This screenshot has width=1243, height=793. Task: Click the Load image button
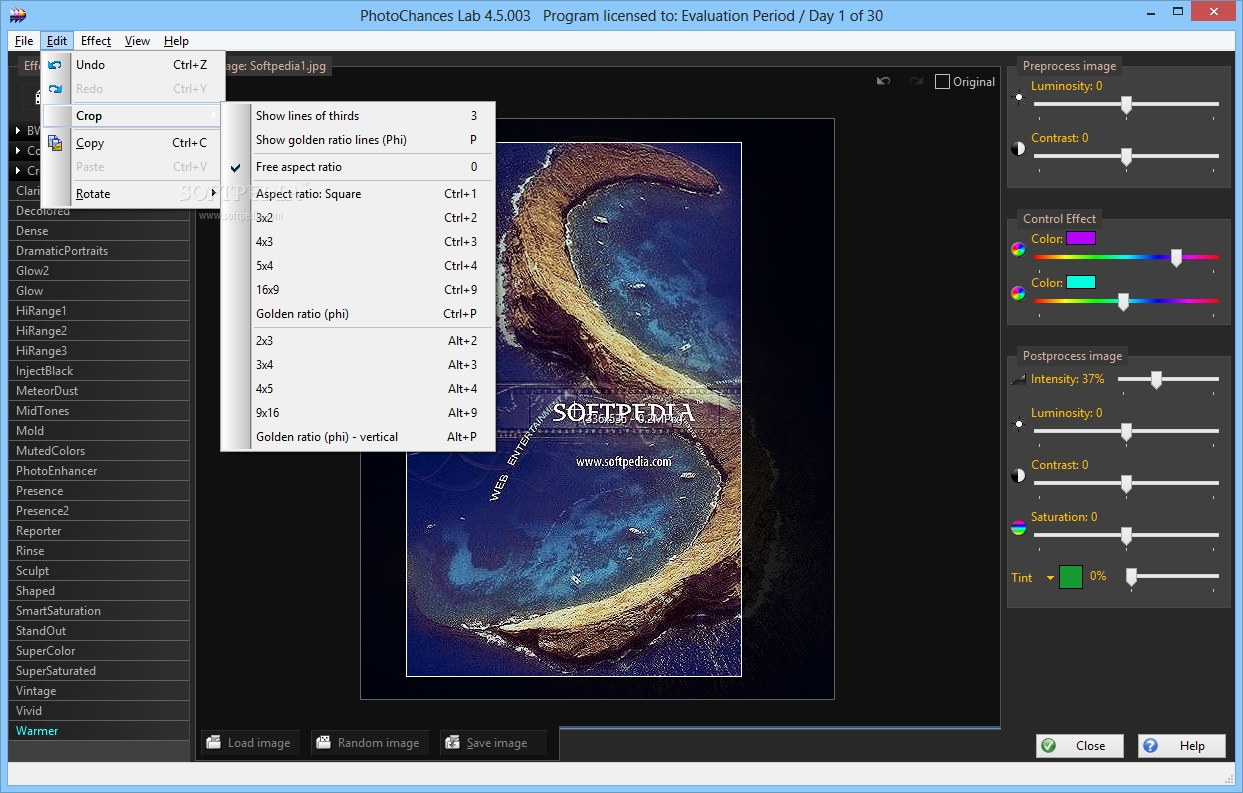(x=249, y=743)
